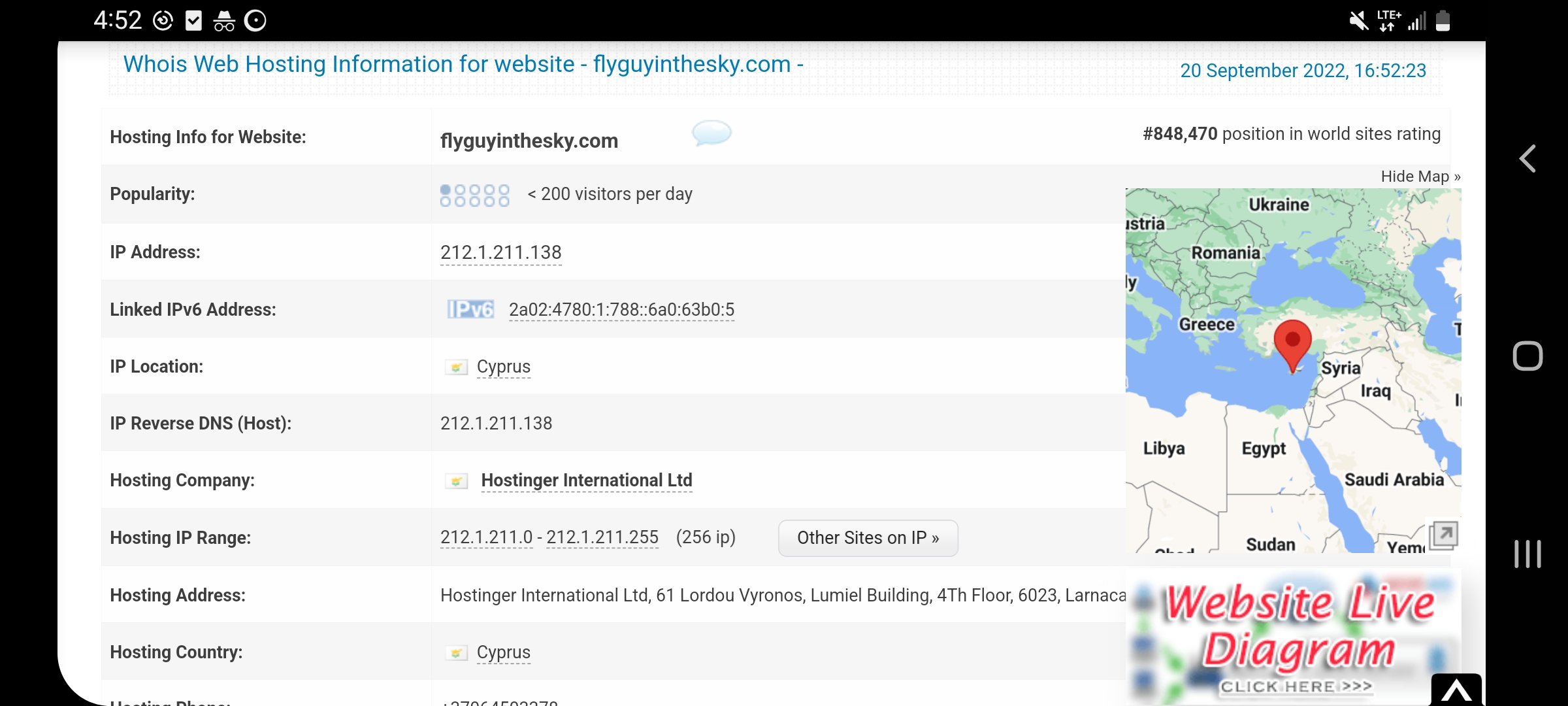This screenshot has height=706, width=1568.
Task: Open IP address 212.1.211.138 link
Action: tap(500, 252)
